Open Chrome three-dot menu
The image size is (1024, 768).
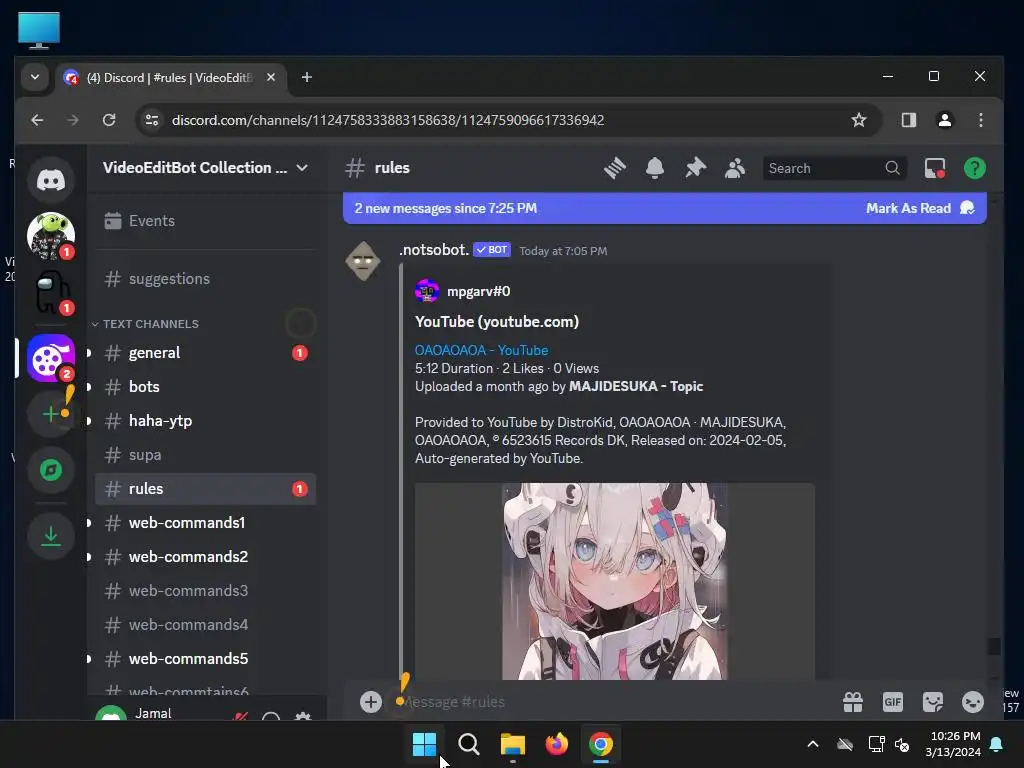(980, 120)
